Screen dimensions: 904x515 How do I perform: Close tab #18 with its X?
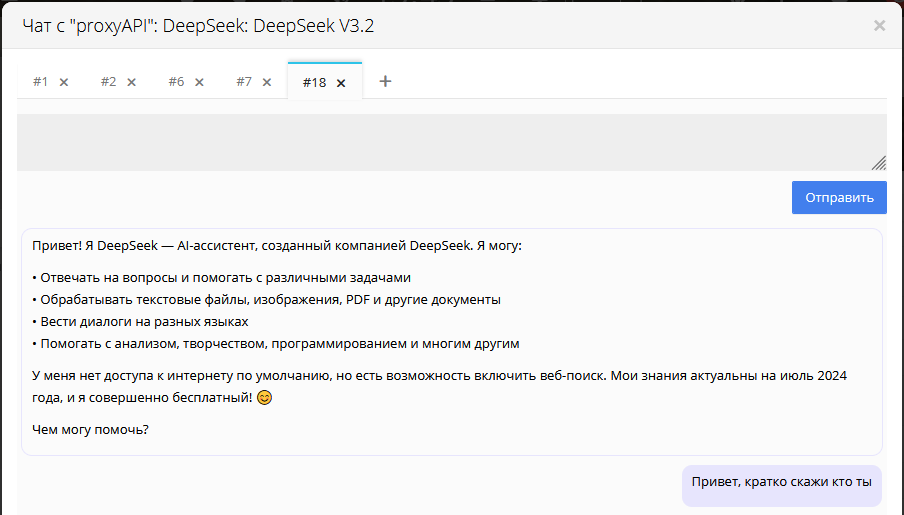tap(341, 83)
